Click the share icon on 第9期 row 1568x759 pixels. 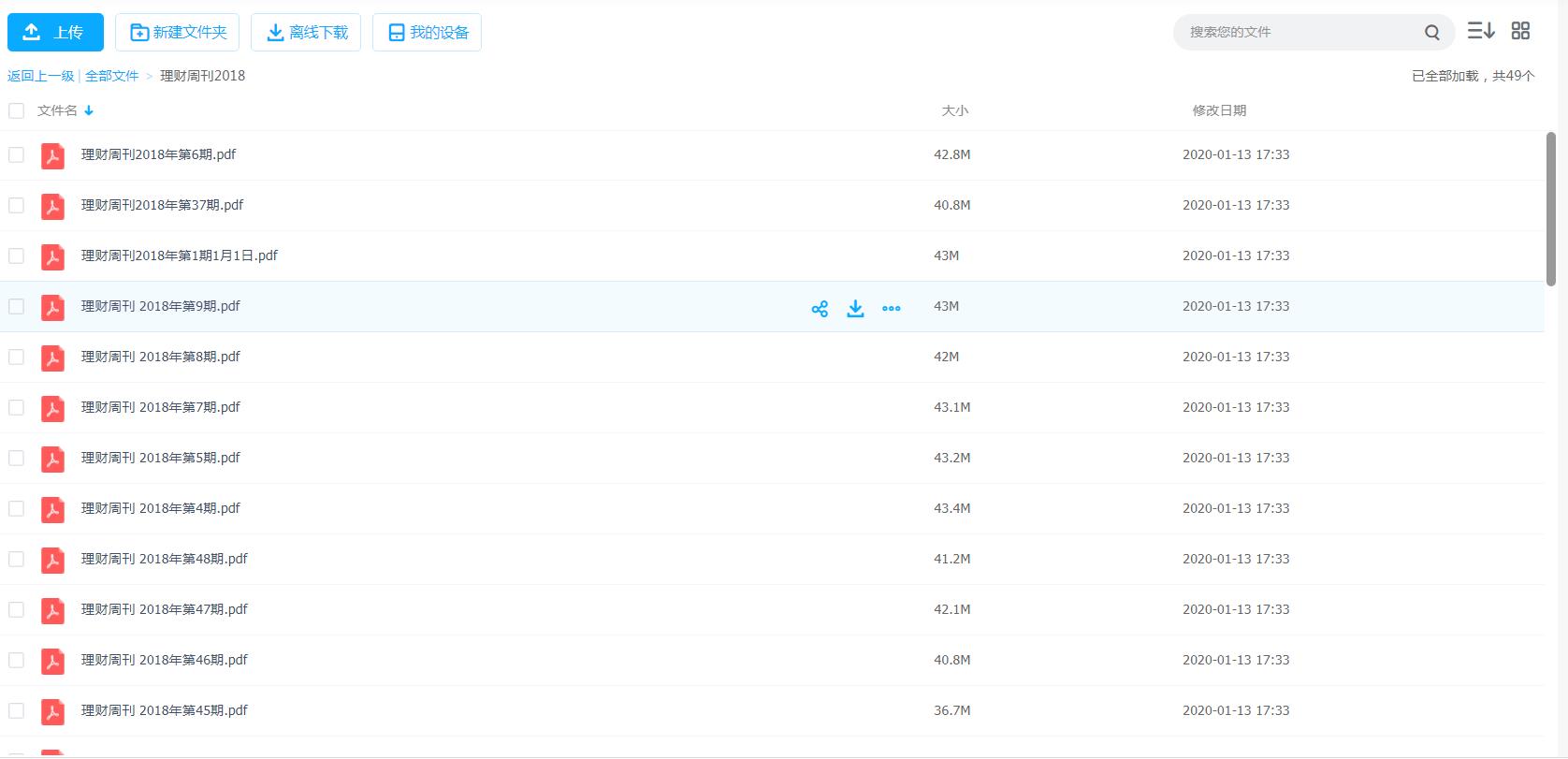point(820,309)
